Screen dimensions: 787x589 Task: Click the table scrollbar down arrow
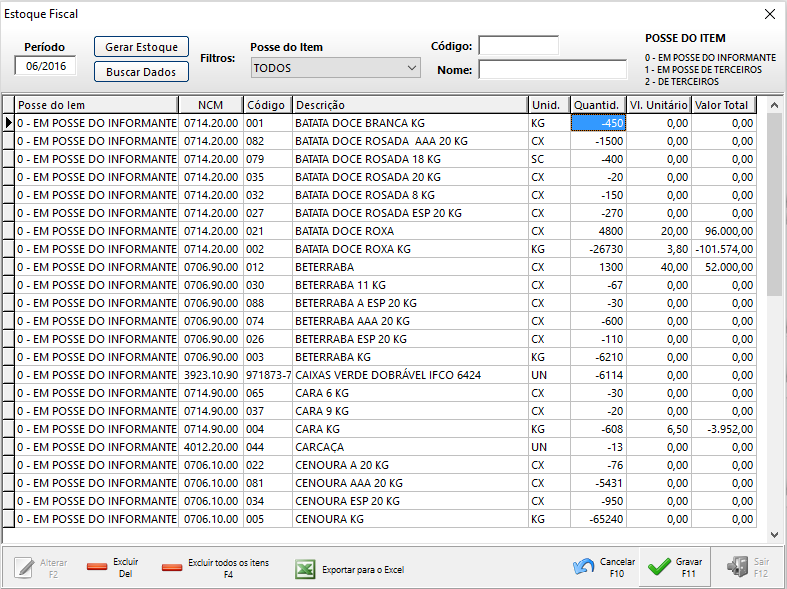774,535
